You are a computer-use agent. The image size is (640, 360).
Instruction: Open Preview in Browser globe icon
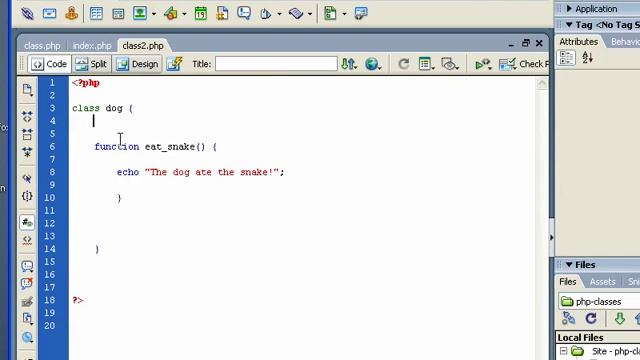(x=373, y=64)
